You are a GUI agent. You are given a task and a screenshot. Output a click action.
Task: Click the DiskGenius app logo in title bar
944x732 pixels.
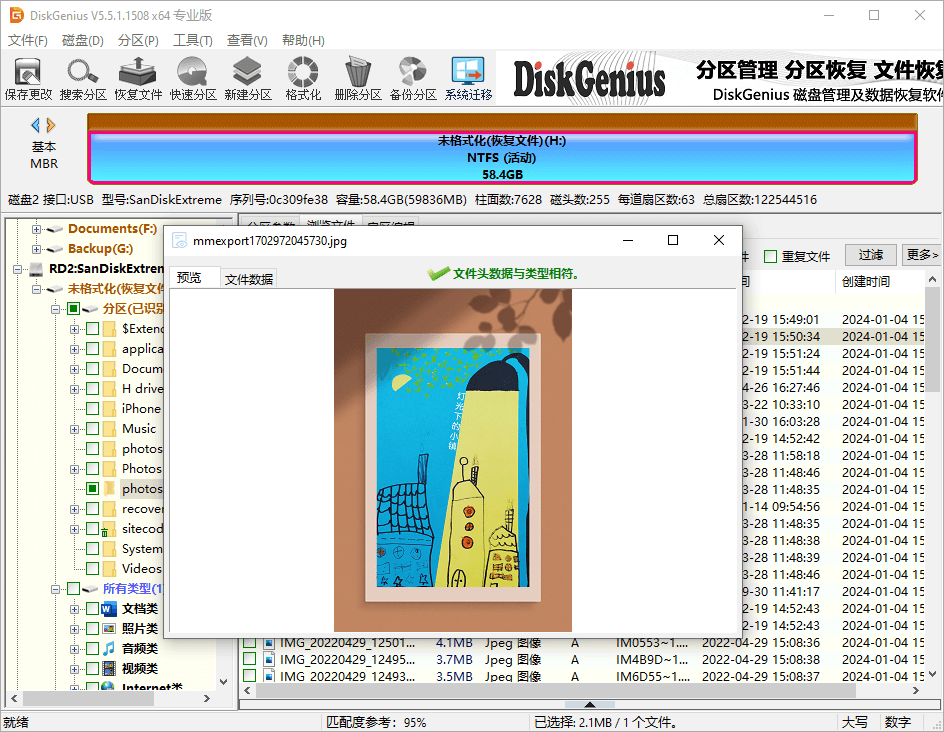[x=16, y=15]
